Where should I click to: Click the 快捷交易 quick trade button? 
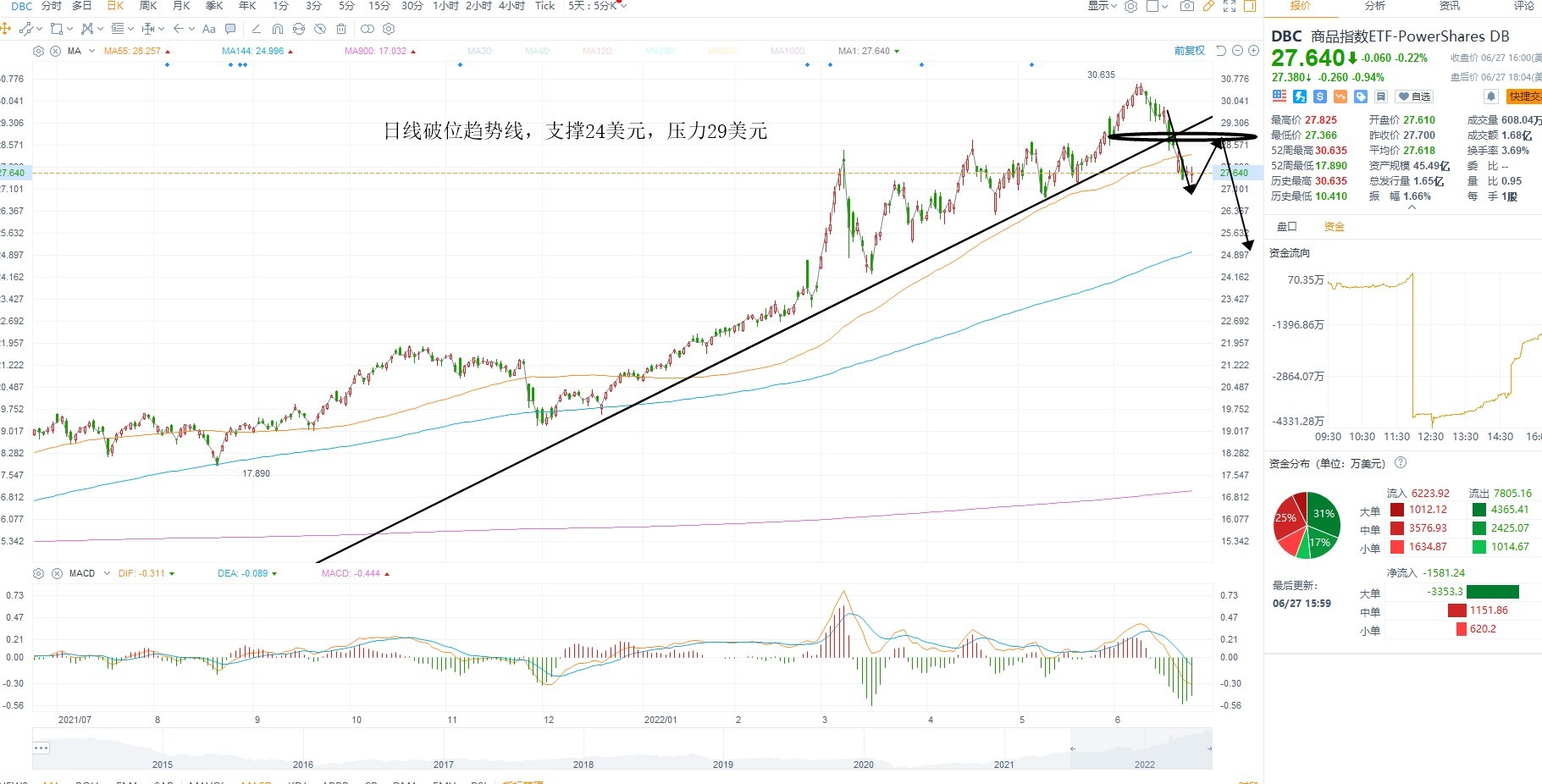[1524, 97]
